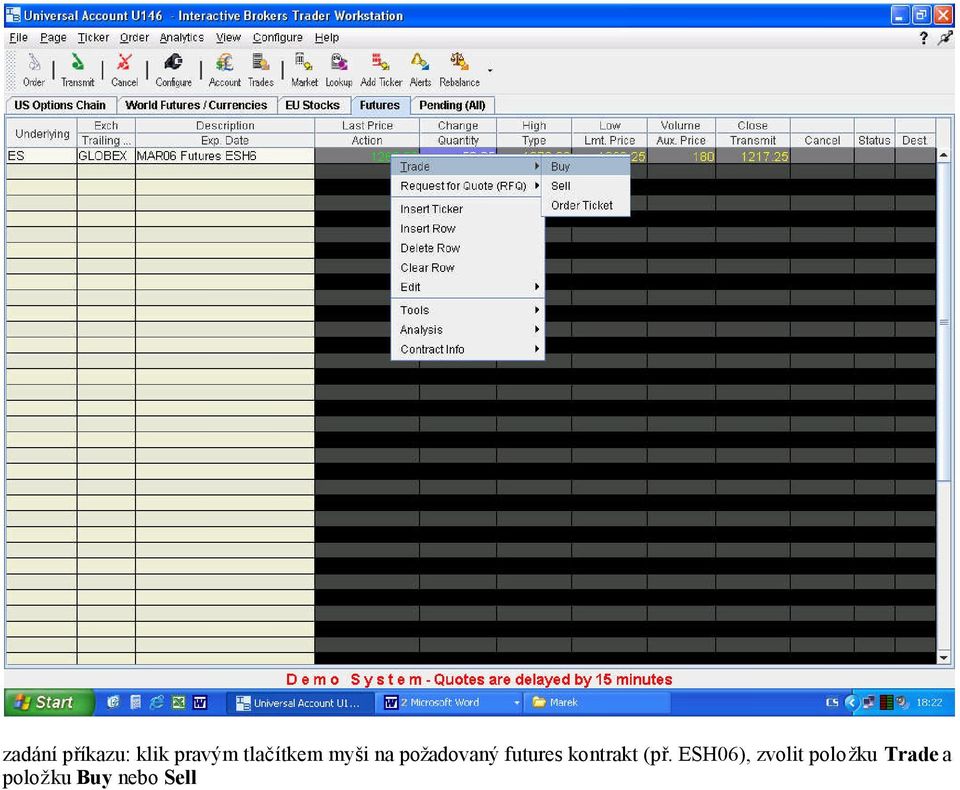Click the Order toolbar icon
The image size is (960, 790).
point(34,69)
